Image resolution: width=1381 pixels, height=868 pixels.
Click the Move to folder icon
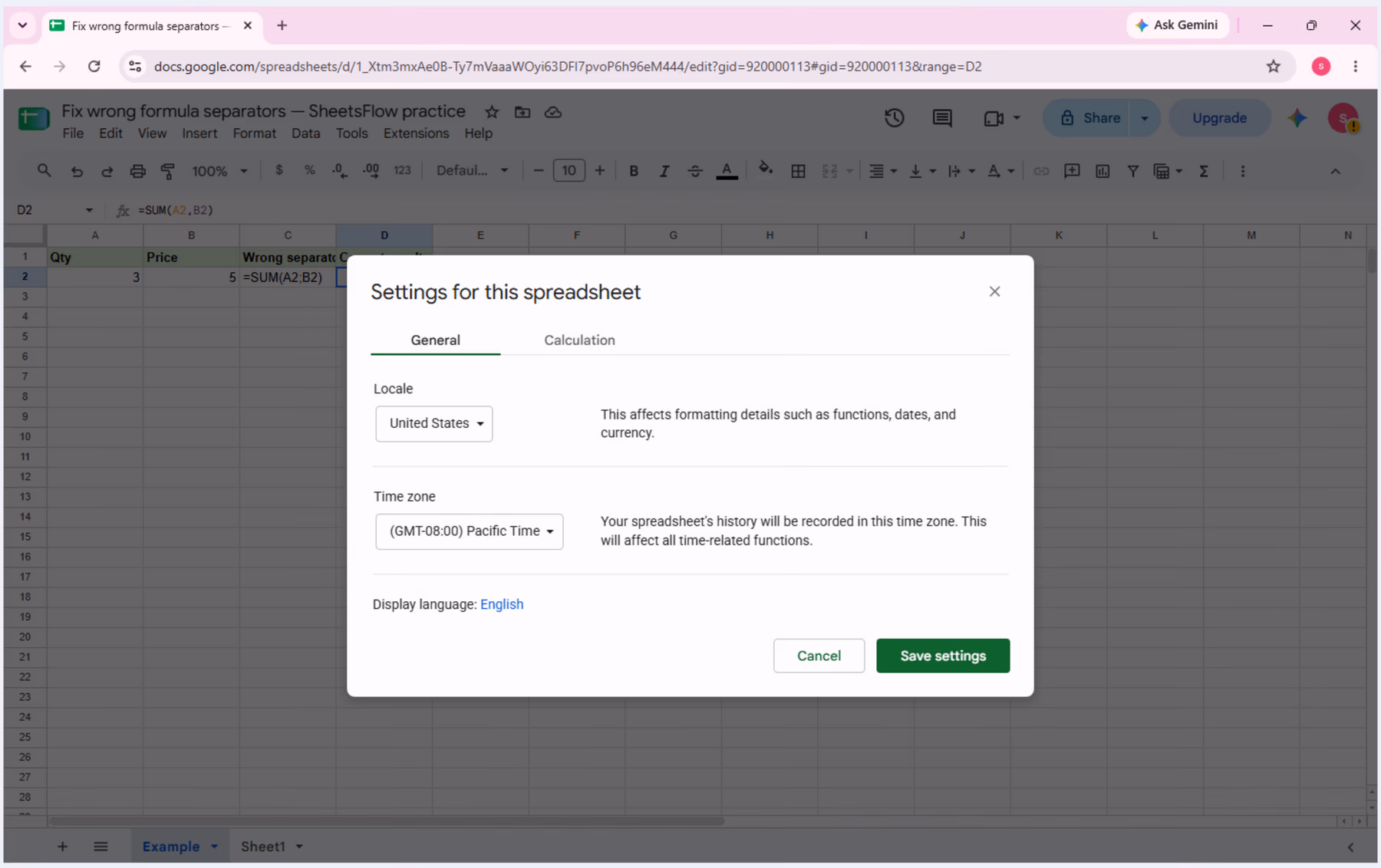coord(522,112)
